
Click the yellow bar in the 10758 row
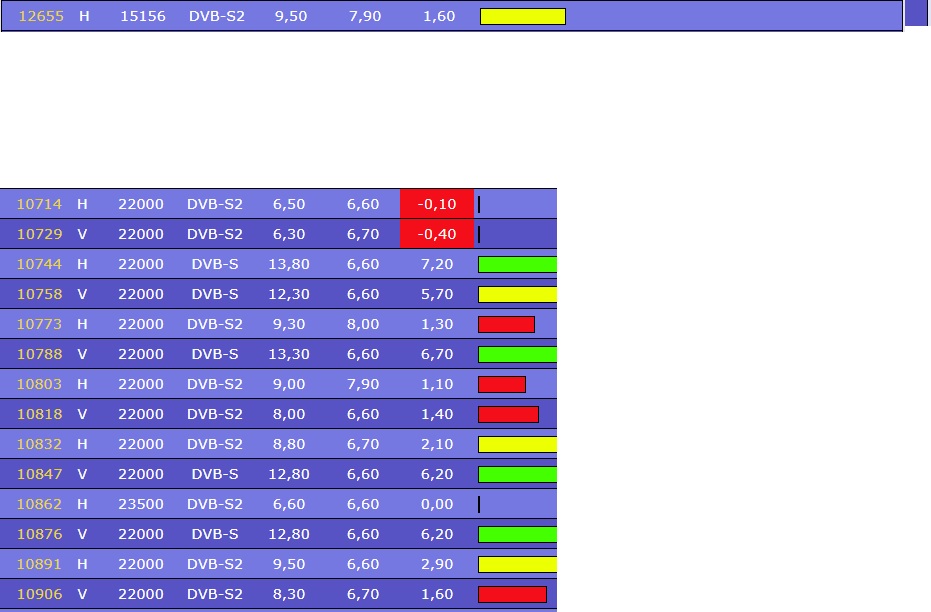click(517, 294)
